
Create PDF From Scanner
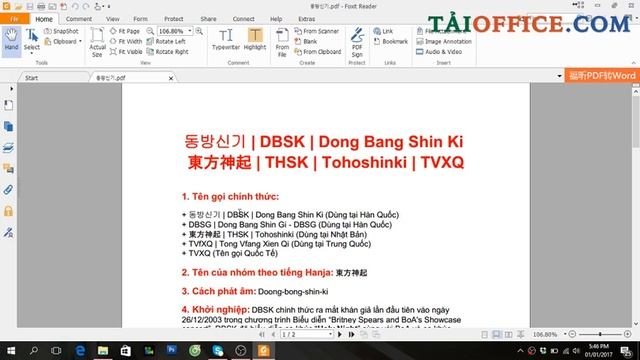click(317, 31)
